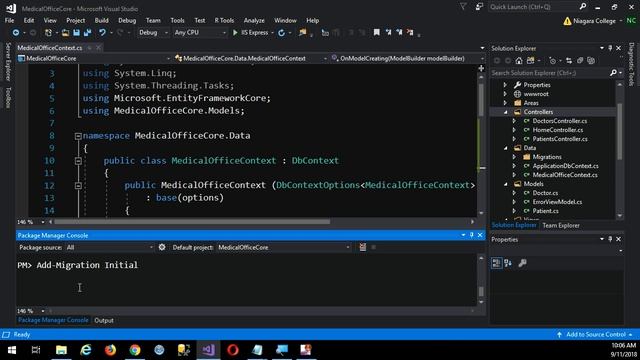
Task: Switch to the Output tab
Action: 104,320
